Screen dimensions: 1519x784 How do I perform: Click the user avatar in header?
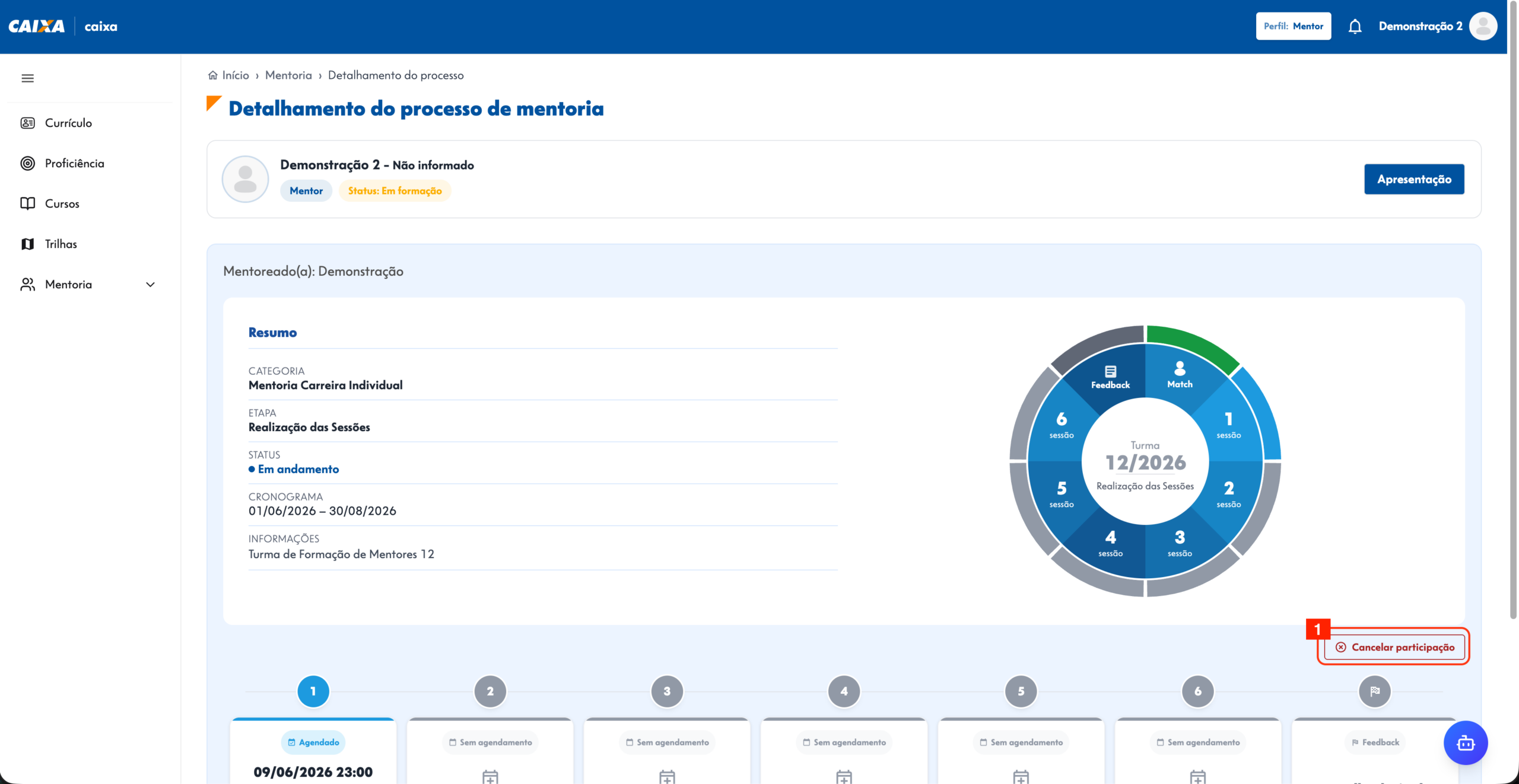tap(1483, 26)
